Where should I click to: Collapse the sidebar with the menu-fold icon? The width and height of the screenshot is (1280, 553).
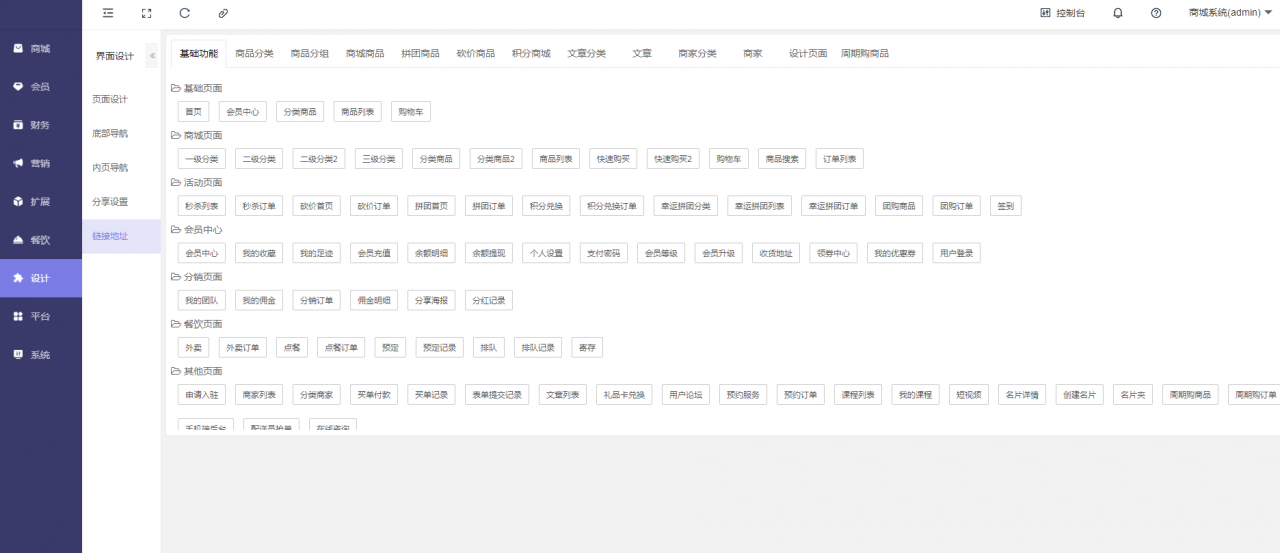pyautogui.click(x=108, y=13)
